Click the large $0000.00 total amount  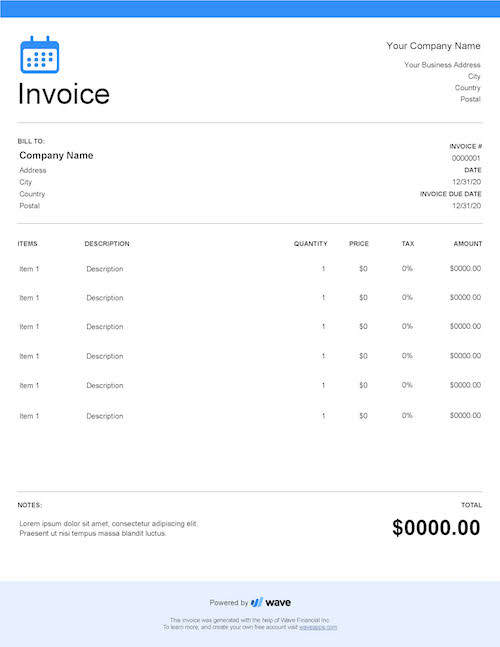point(436,528)
